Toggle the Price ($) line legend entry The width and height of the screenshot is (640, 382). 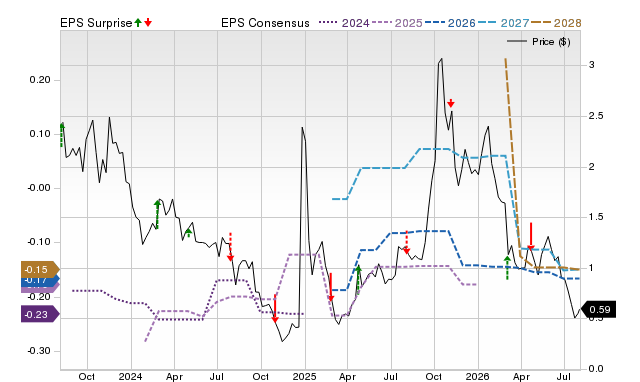(x=538, y=42)
